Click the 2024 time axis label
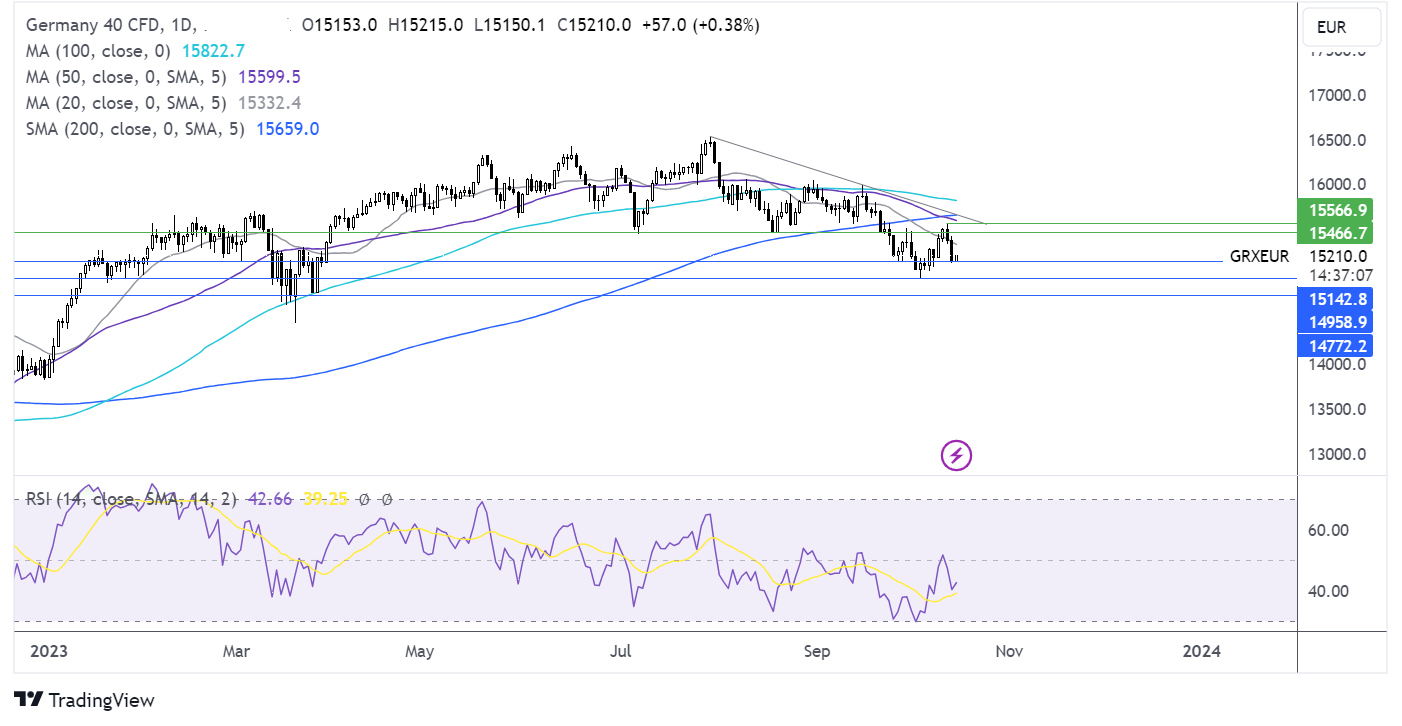Viewport: 1402px width, 726px height. pyautogui.click(x=1201, y=651)
